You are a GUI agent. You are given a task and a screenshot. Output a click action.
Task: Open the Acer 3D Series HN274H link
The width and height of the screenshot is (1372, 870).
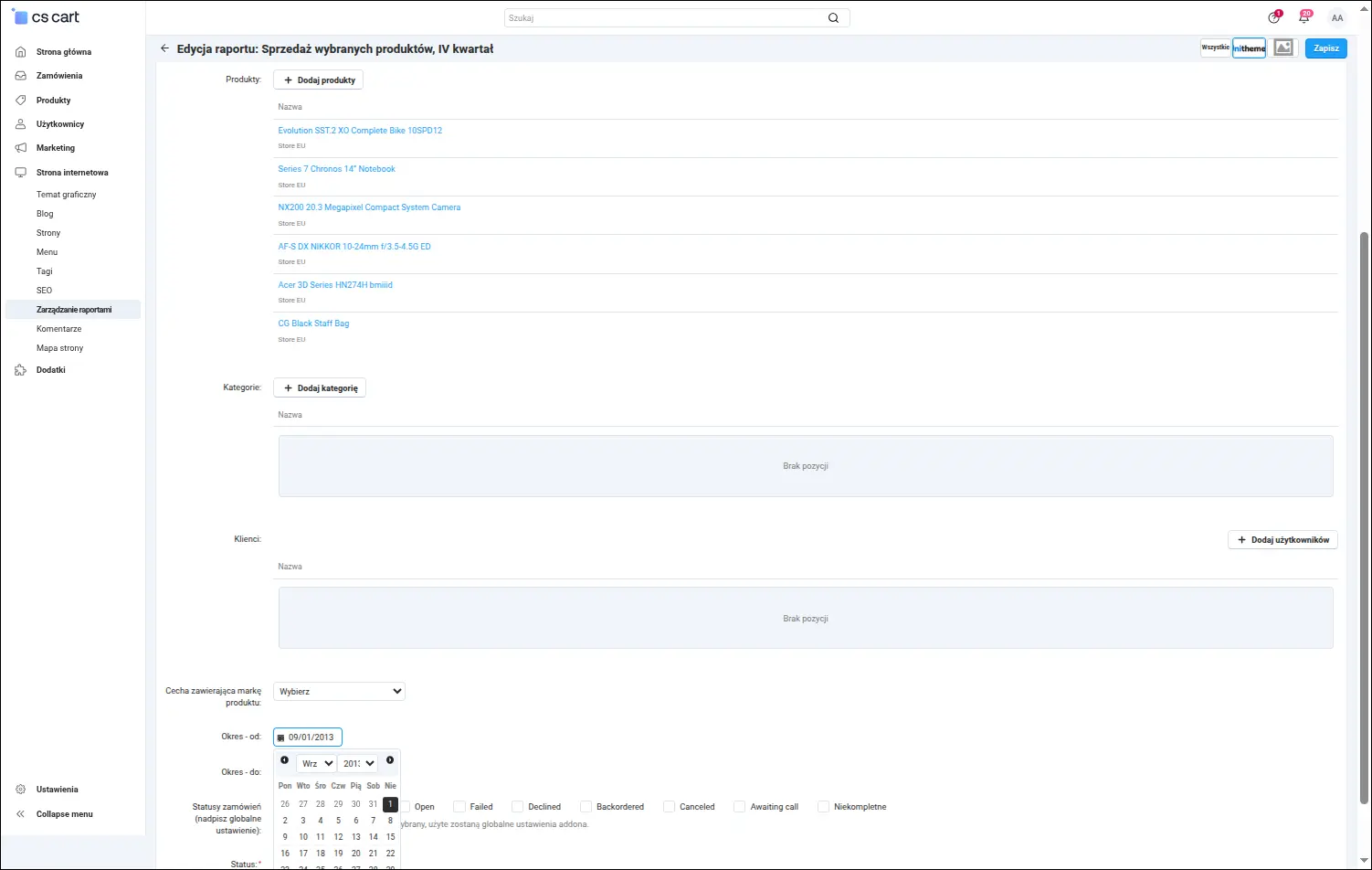click(335, 285)
